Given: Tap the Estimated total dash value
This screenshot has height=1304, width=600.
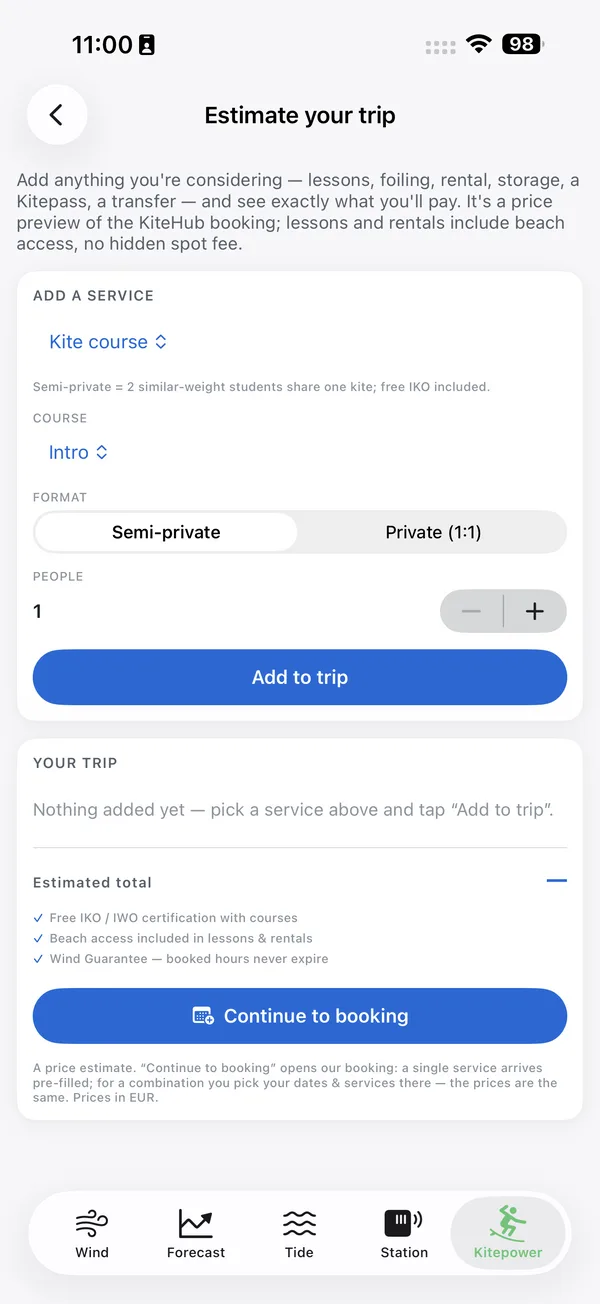Looking at the screenshot, I should [x=557, y=881].
